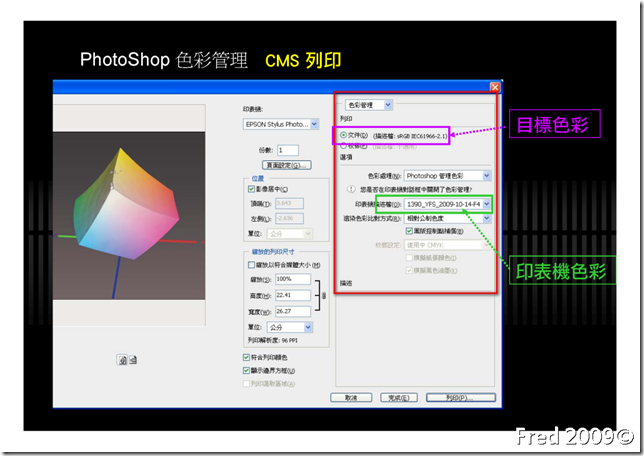Toggle the 符合列印顏色 checkbox
The image size is (644, 456).
246,357
